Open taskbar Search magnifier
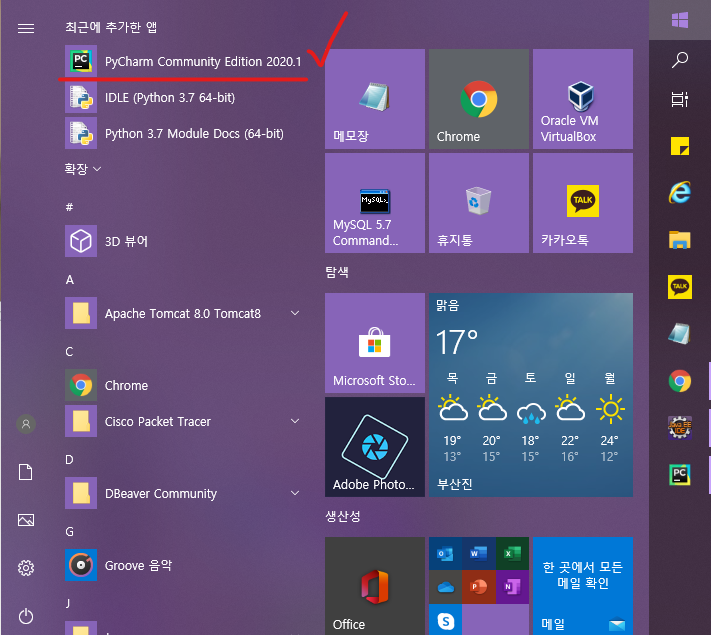This screenshot has height=635, width=711. pyautogui.click(x=680, y=60)
